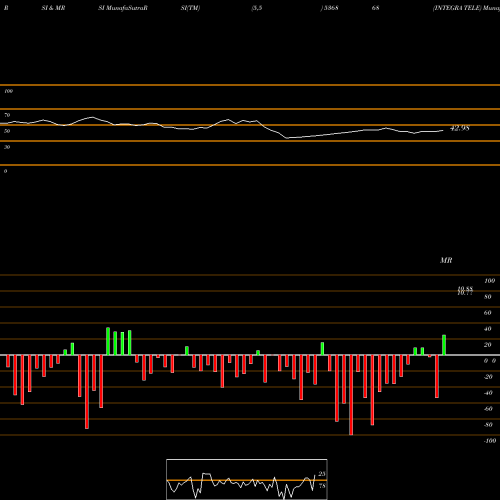Click the "(5,5" parameter text in header
The height and width of the screenshot is (500, 500).
point(256,8)
